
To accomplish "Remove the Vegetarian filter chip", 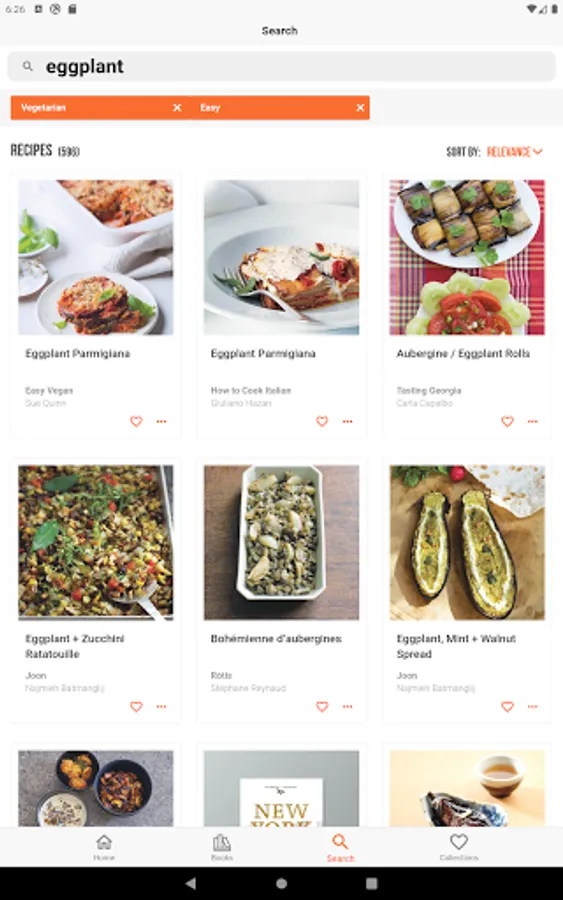I will [x=177, y=108].
